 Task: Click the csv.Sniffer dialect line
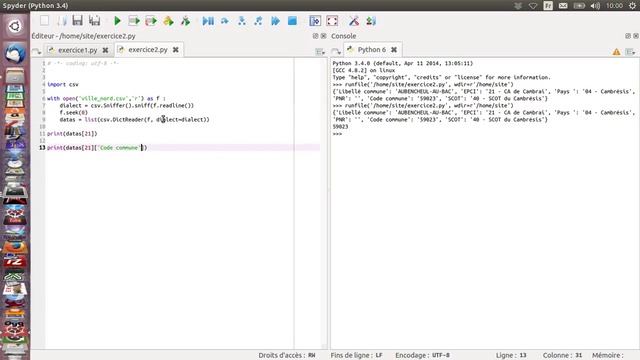tap(127, 105)
